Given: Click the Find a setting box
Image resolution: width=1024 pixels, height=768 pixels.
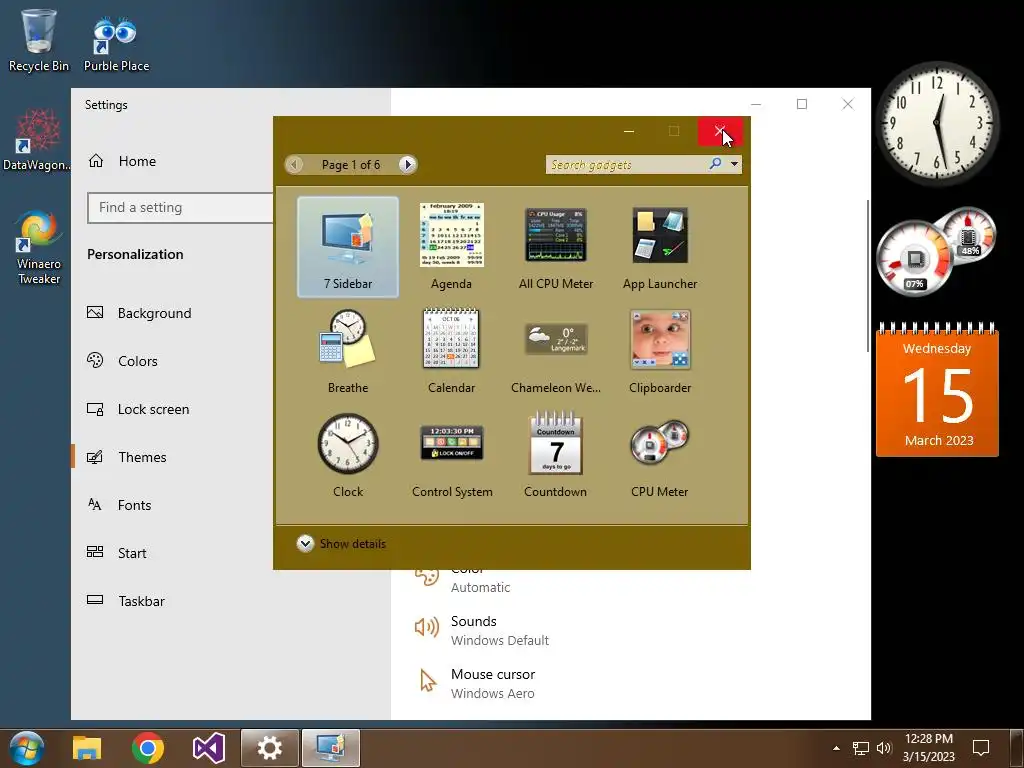Looking at the screenshot, I should [180, 208].
